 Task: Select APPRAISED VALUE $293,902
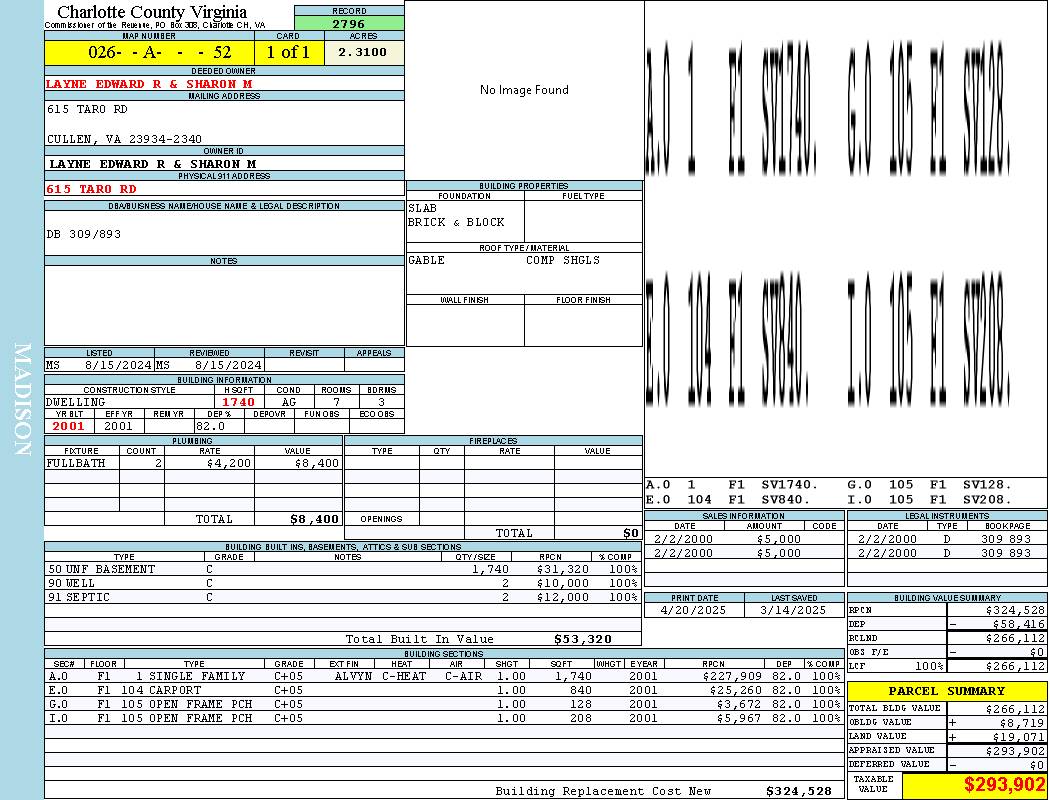1015,751
